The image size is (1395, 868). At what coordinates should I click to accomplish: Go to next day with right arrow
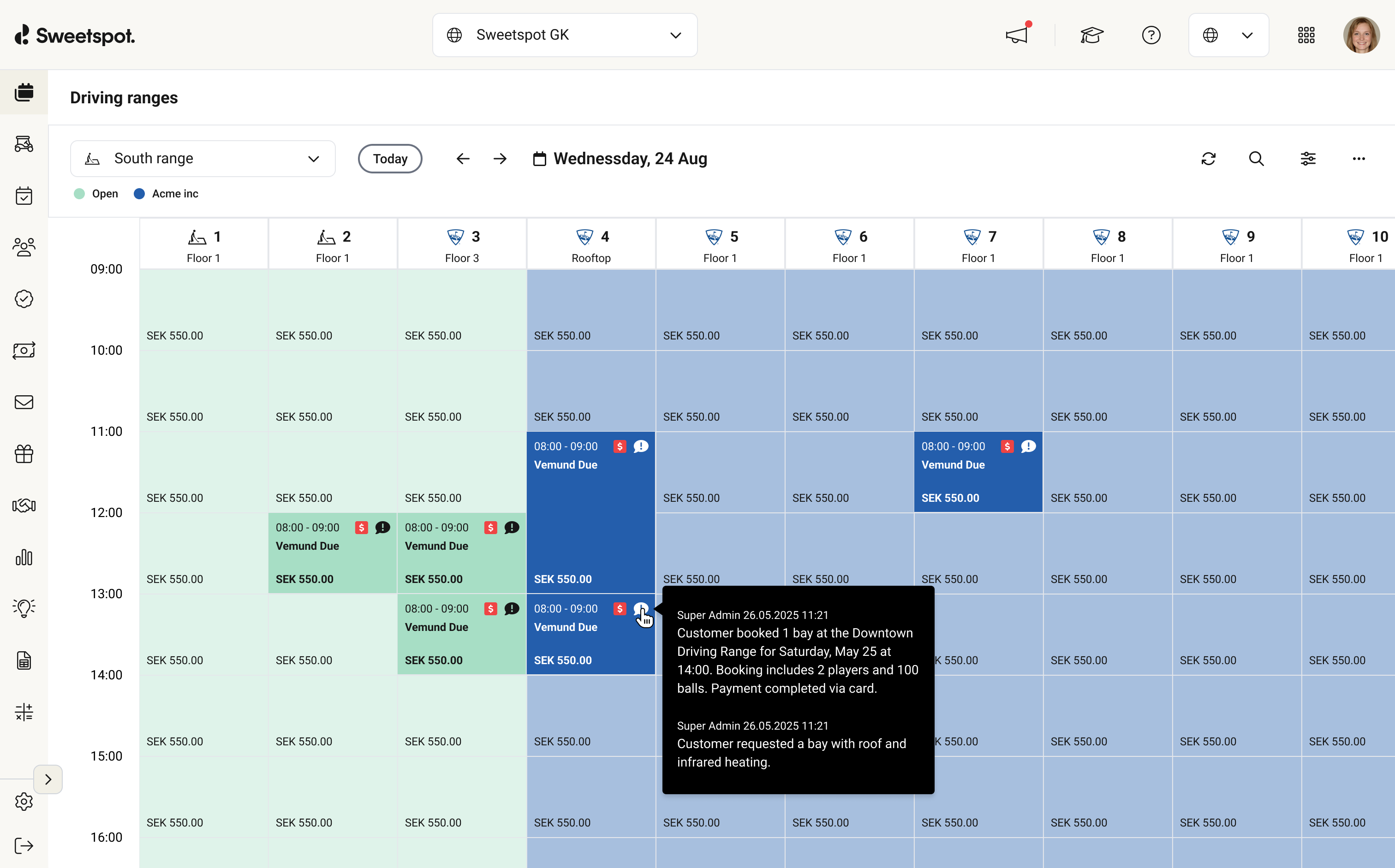(x=500, y=159)
